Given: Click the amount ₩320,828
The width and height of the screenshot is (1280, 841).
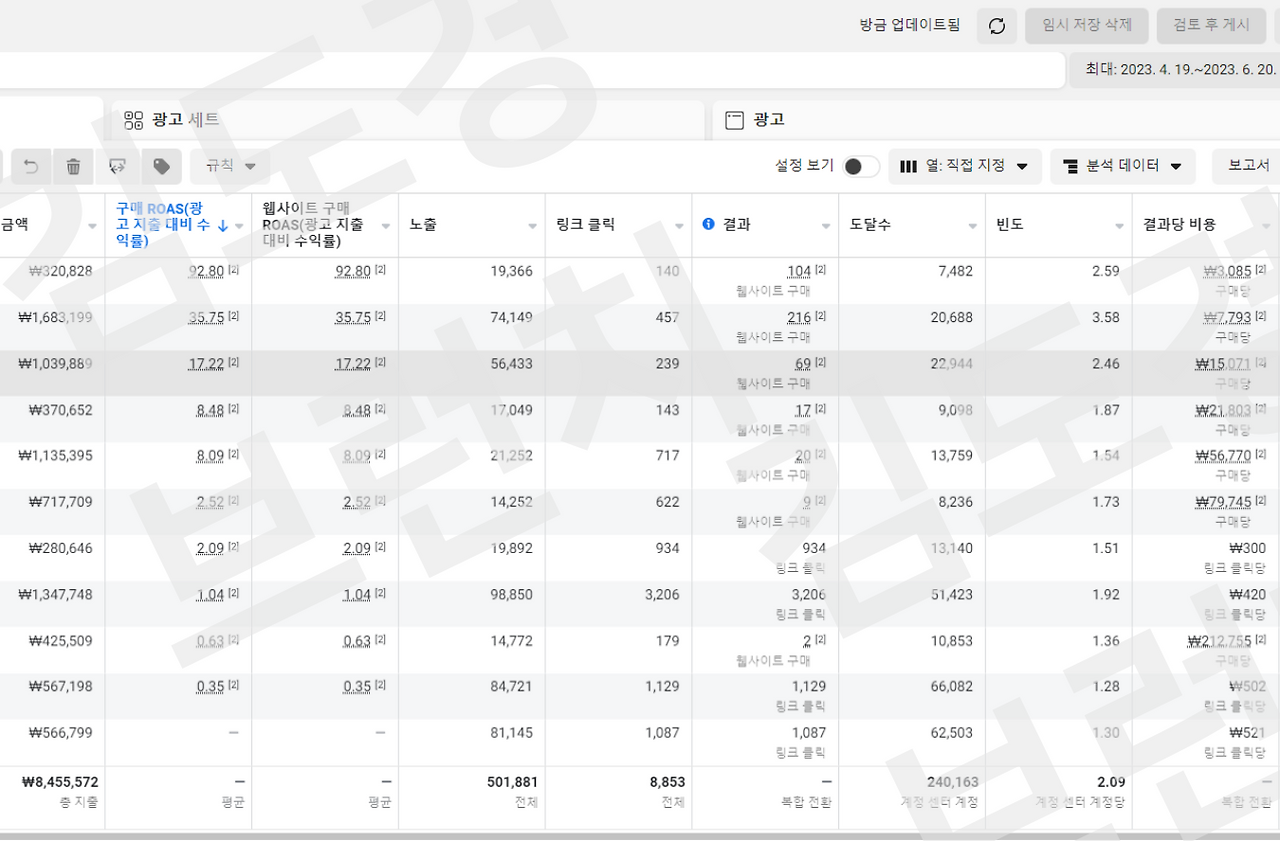Looking at the screenshot, I should pos(61,271).
